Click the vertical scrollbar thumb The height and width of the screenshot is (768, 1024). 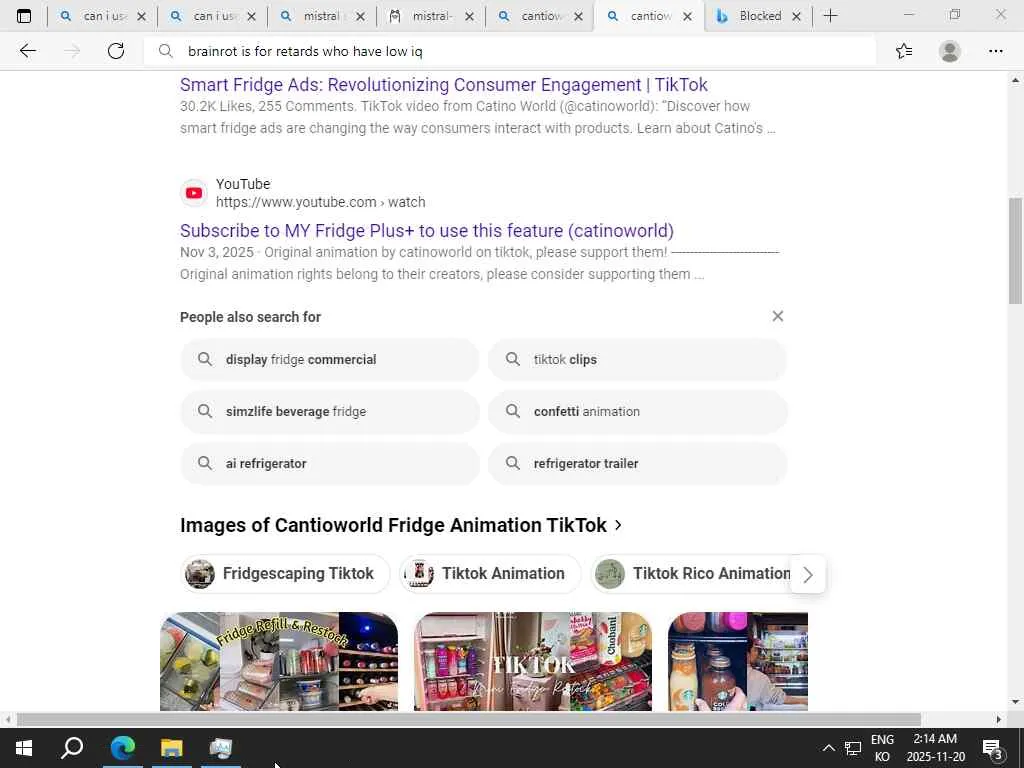pyautogui.click(x=1015, y=249)
